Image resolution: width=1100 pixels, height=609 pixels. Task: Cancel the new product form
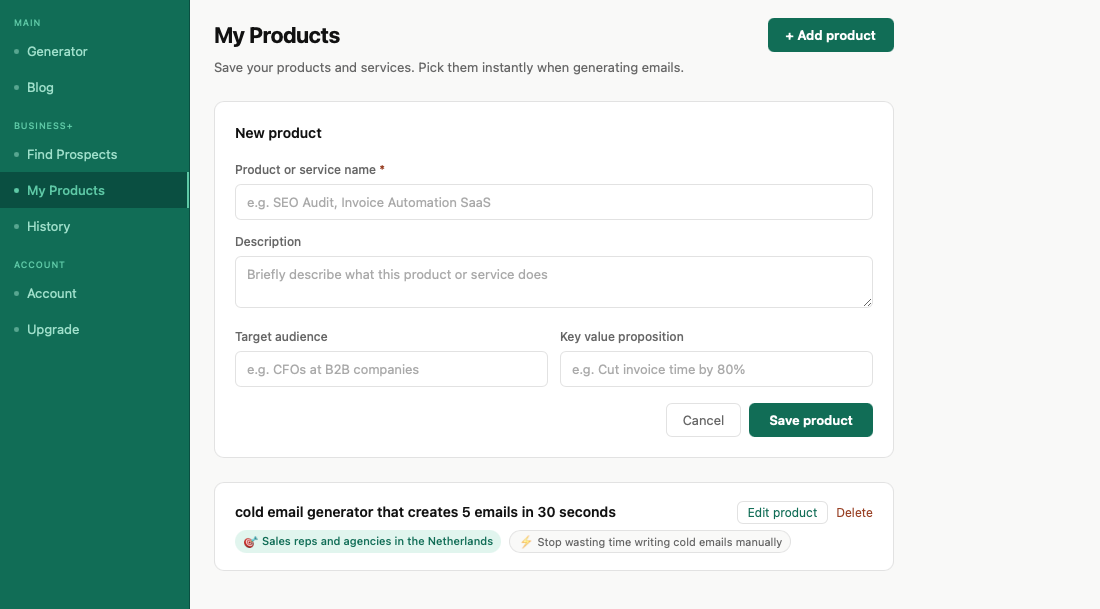tap(703, 420)
